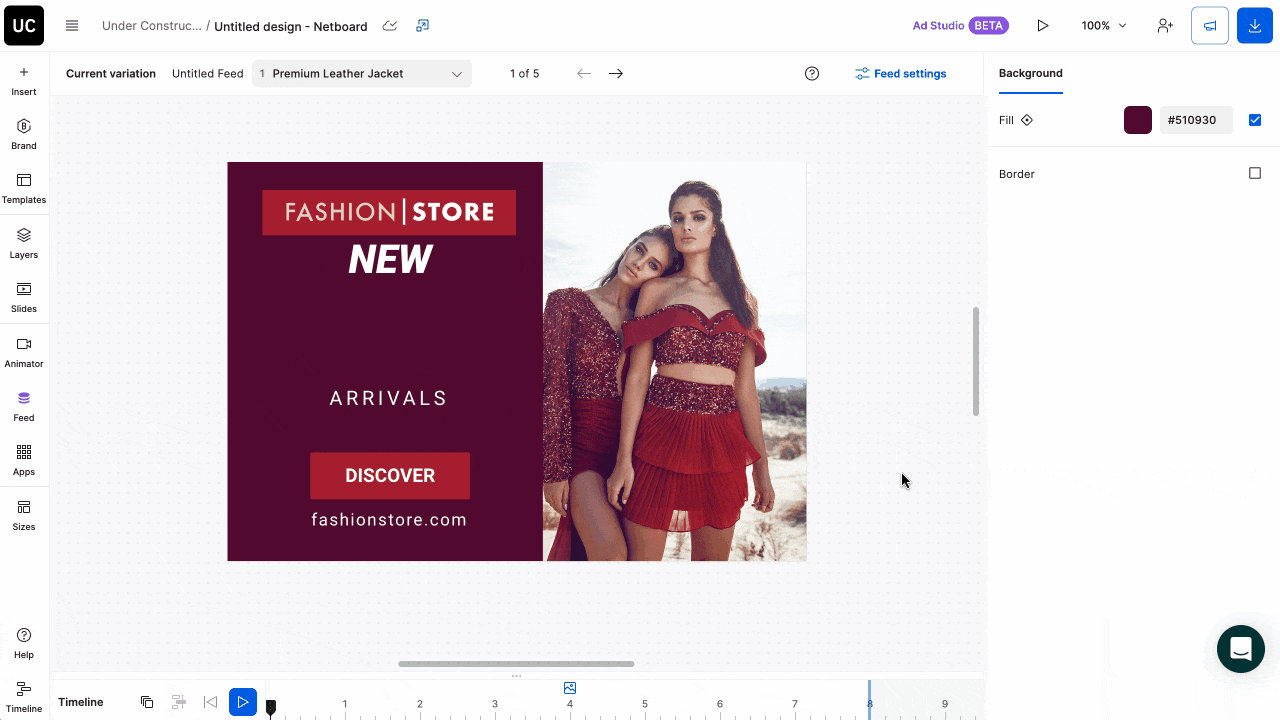Viewport: 1280px width, 720px height.
Task: Enable the Border checkbox
Action: [x=1255, y=173]
